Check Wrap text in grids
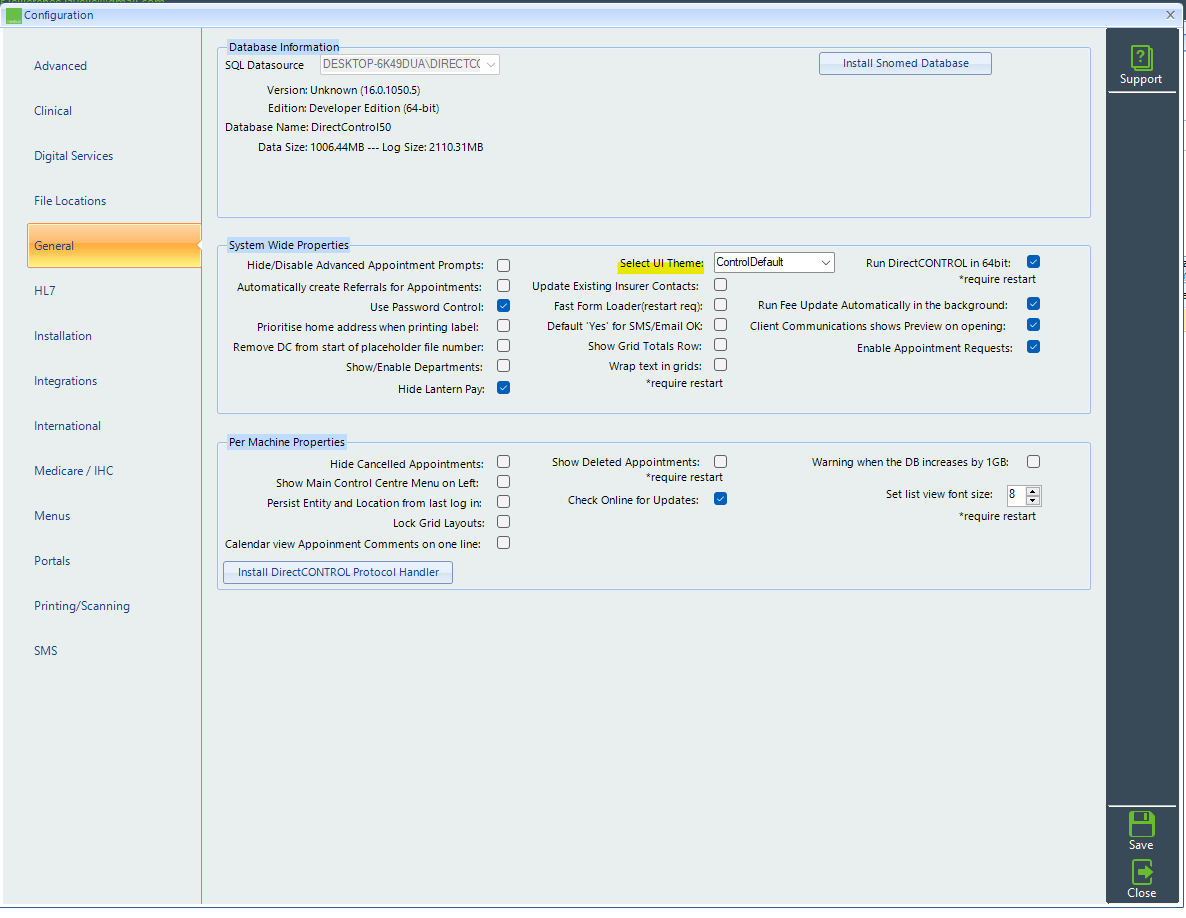Image resolution: width=1186 pixels, height=918 pixels. 720,365
